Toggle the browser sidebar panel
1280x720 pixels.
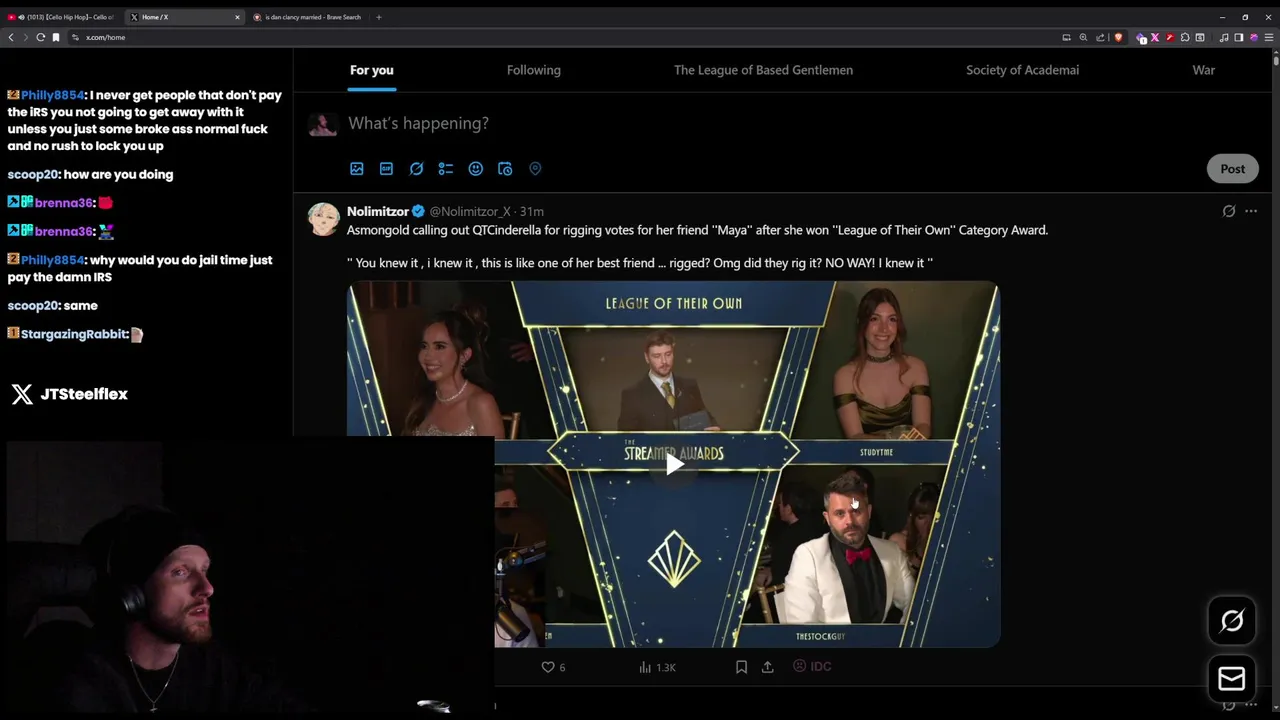coord(1239,37)
